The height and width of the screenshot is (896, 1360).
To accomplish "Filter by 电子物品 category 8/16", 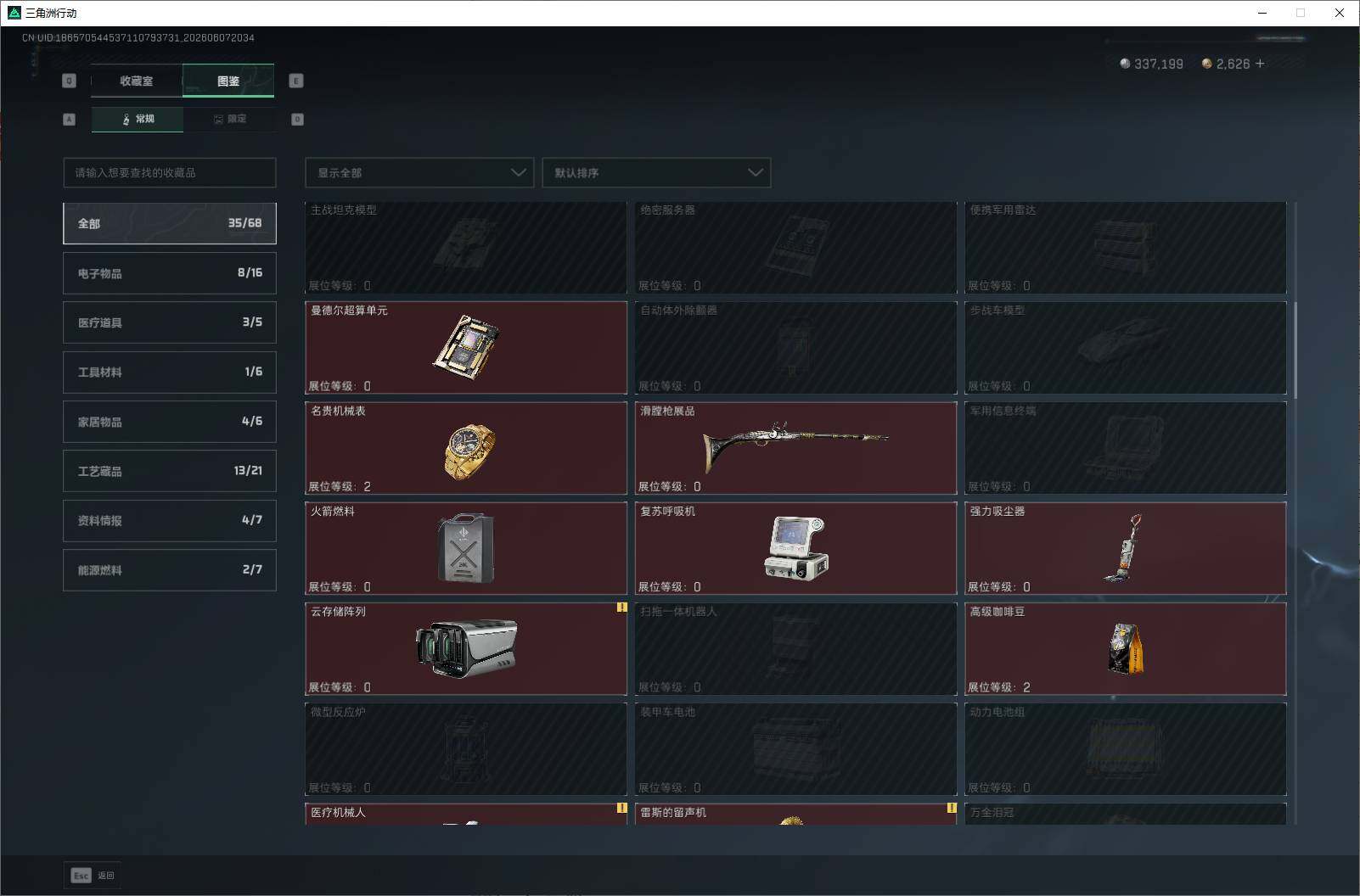I will coord(170,273).
